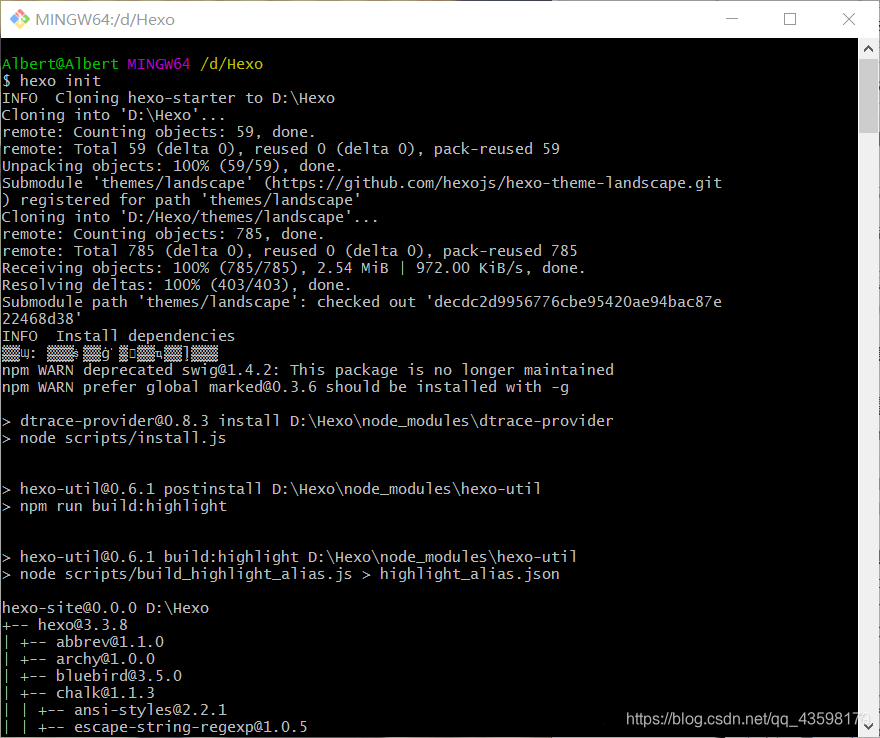Click the scrollbar up arrow
The image size is (880, 738).
click(868, 49)
